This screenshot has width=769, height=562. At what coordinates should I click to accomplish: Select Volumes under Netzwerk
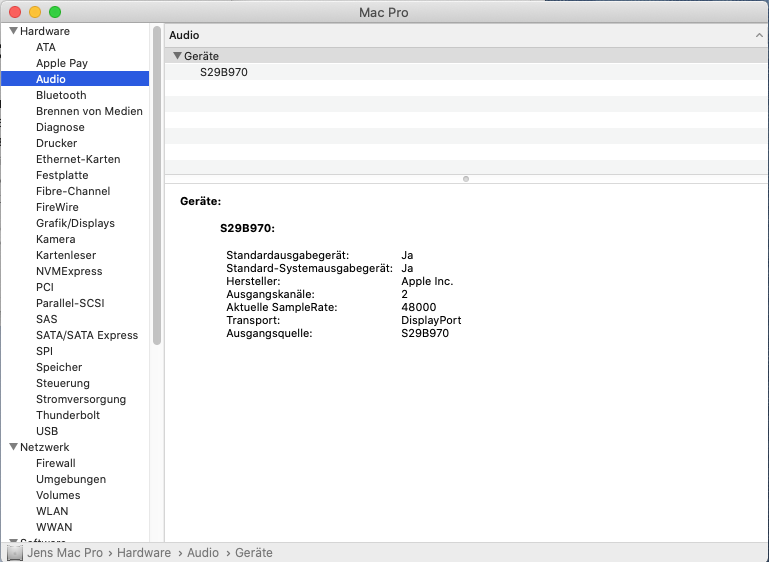(58, 495)
